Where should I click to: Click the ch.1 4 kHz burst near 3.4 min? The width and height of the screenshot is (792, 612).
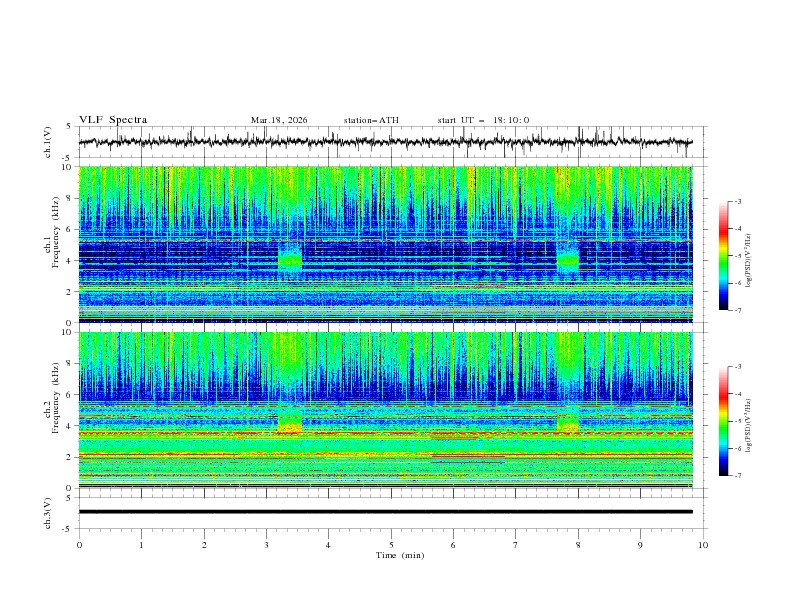point(290,261)
